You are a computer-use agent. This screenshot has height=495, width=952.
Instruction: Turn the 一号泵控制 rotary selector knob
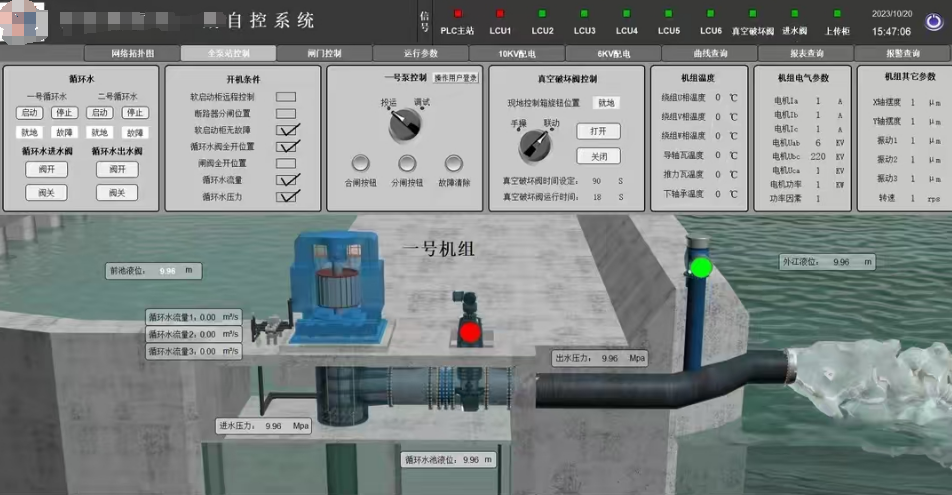pos(406,124)
